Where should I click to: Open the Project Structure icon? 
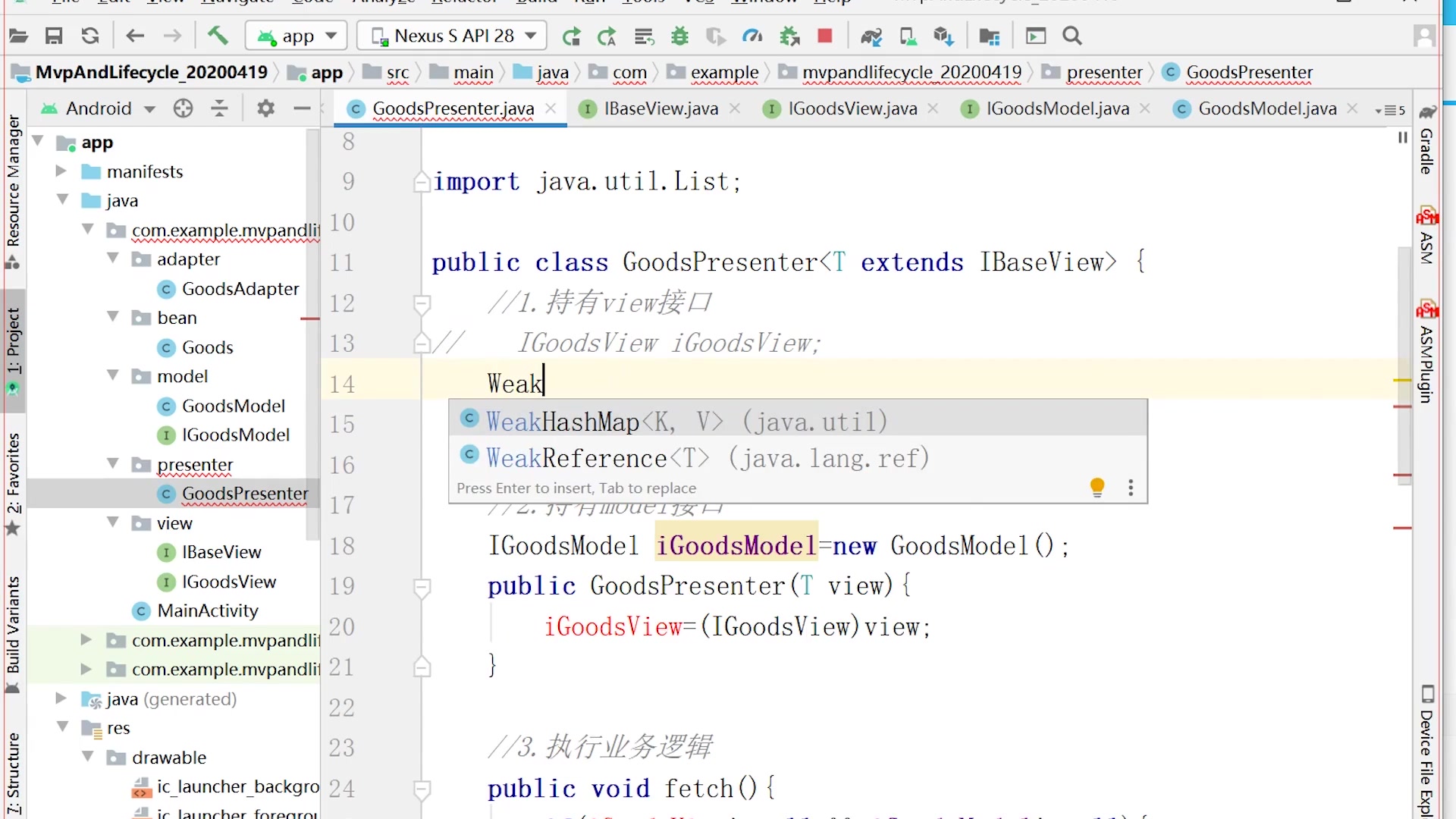pos(990,36)
